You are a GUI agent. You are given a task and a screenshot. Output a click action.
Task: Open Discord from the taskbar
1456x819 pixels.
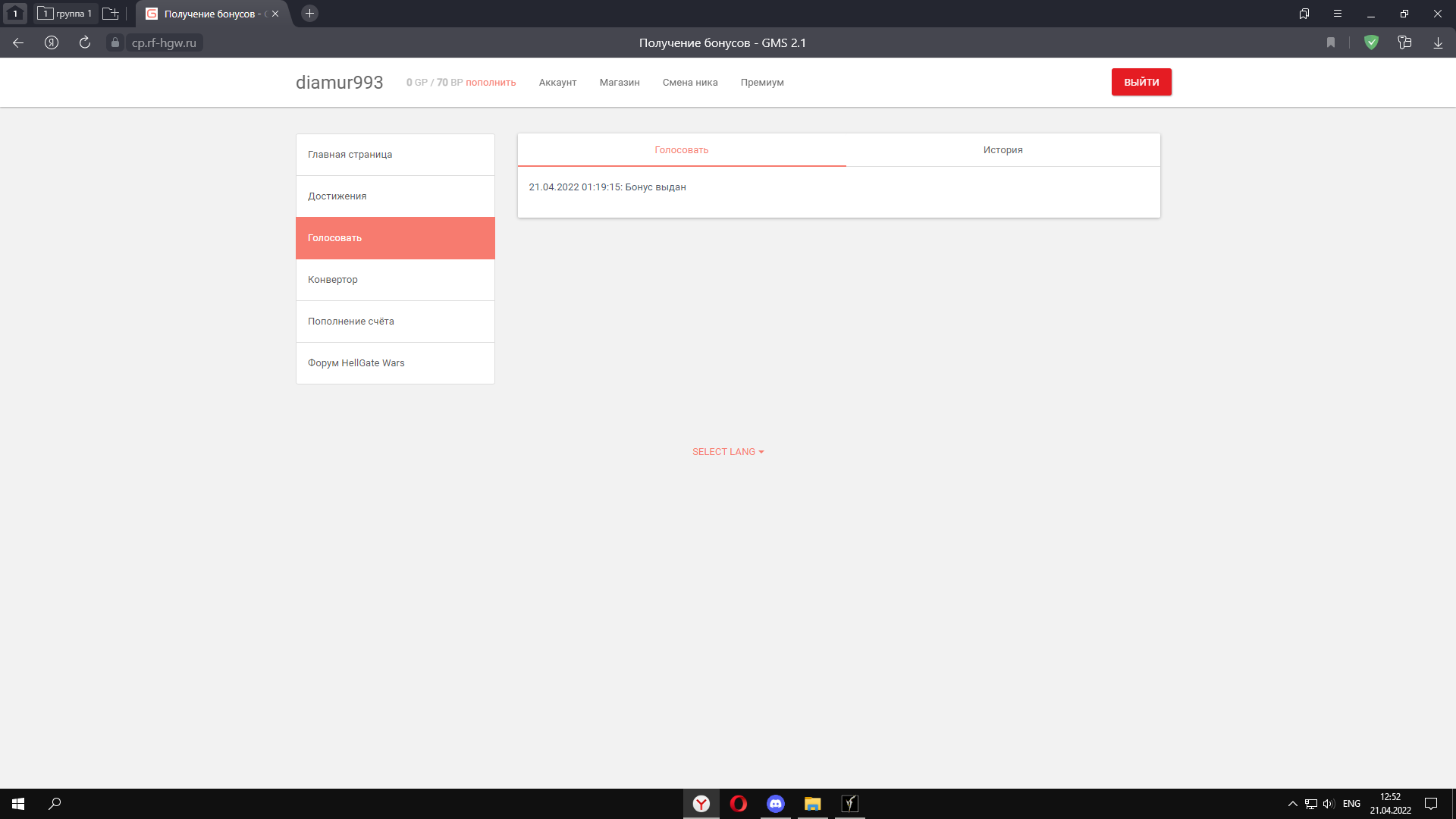coord(776,804)
